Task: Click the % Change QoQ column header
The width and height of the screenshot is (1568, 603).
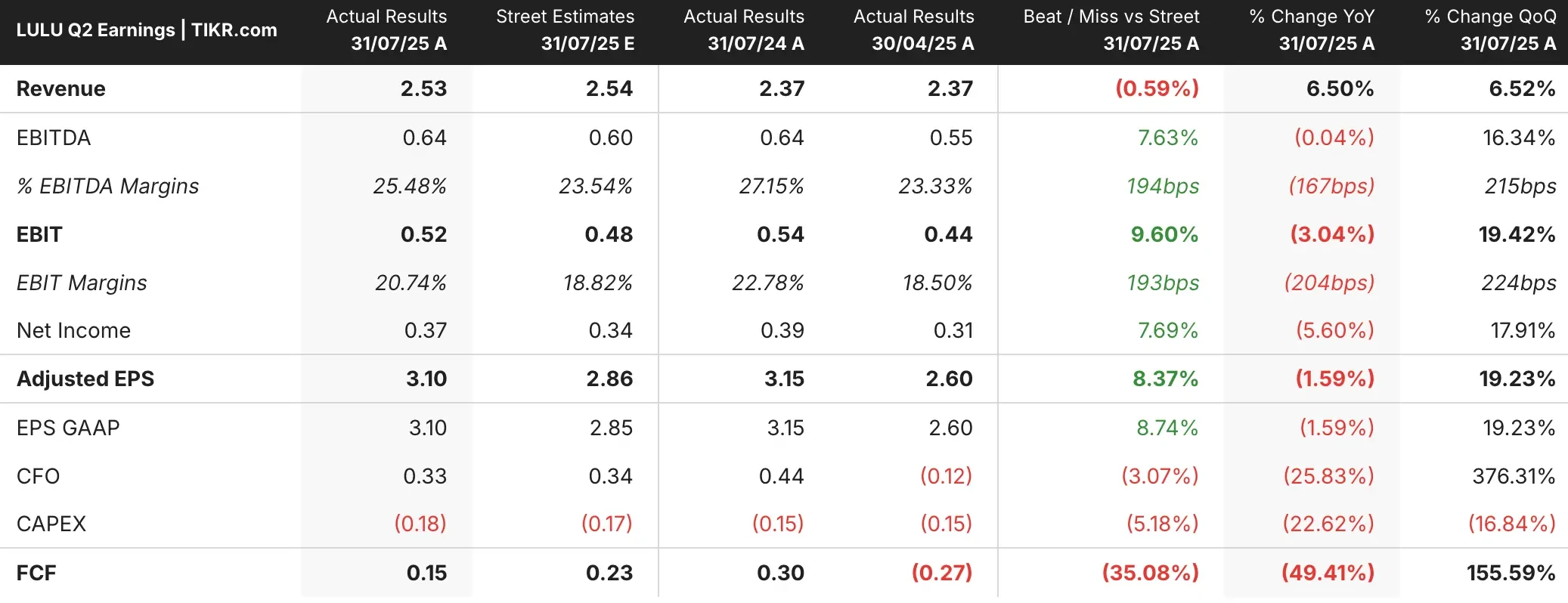Action: [1490, 30]
